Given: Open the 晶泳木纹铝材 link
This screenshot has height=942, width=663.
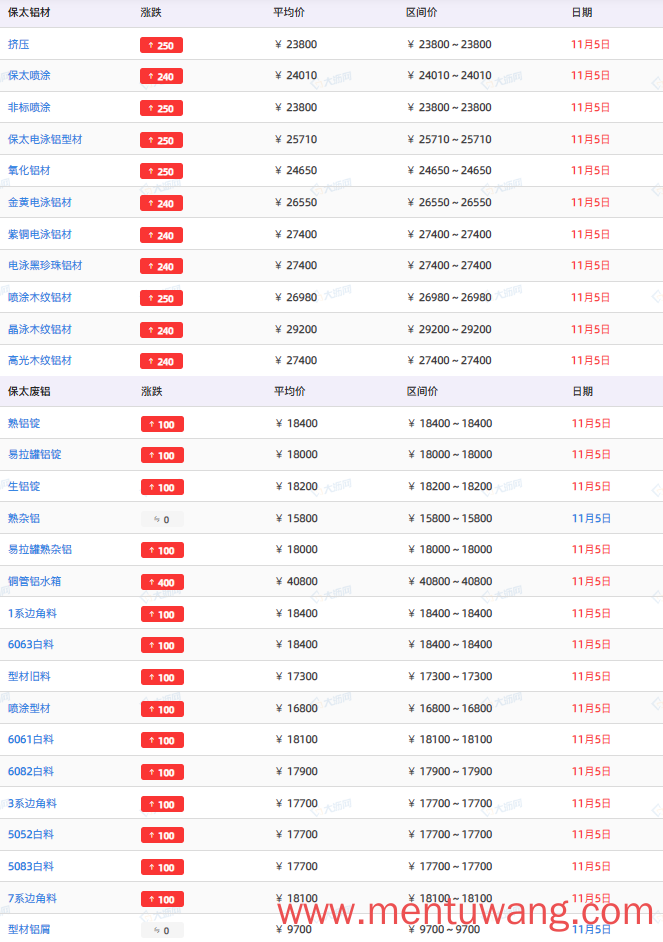Looking at the screenshot, I should tap(40, 329).
